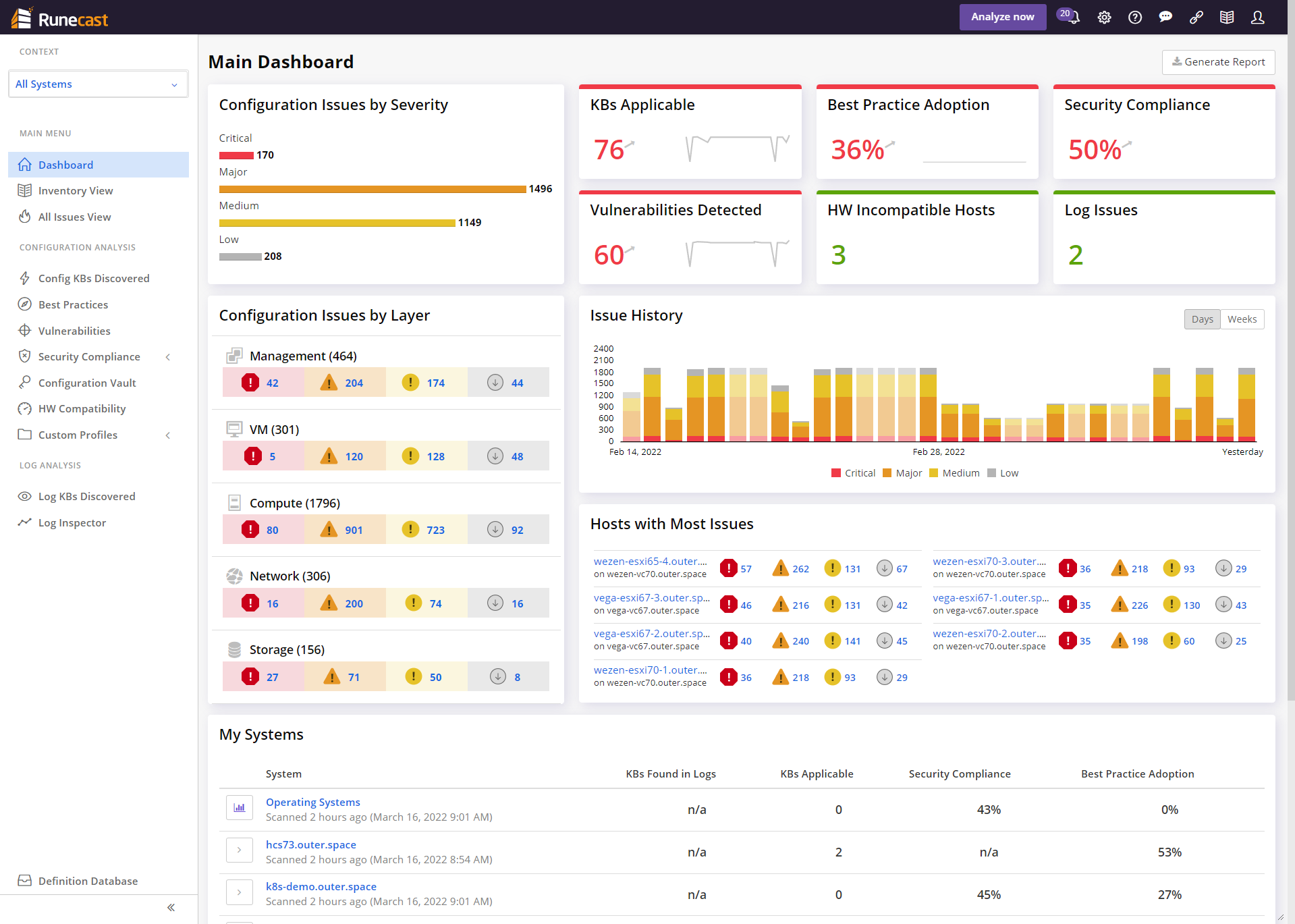1295x924 pixels.
Task: Collapse the Security Compliance submenu
Action: [x=167, y=356]
